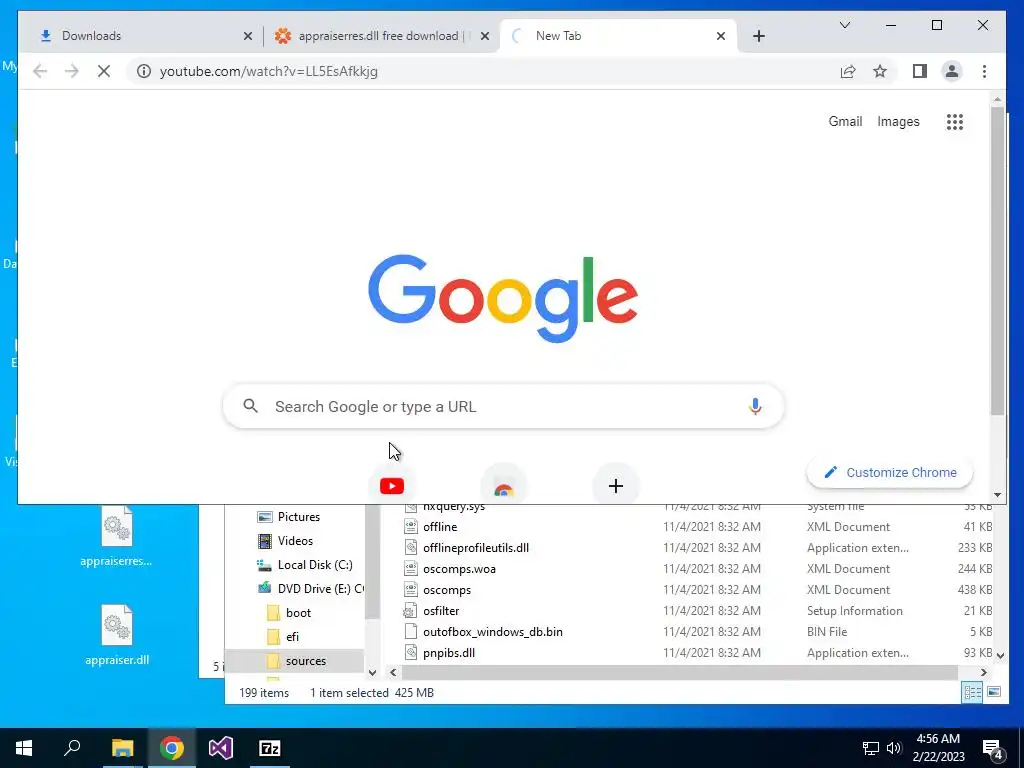Open the Images link
This screenshot has height=768, width=1024.
pos(898,121)
